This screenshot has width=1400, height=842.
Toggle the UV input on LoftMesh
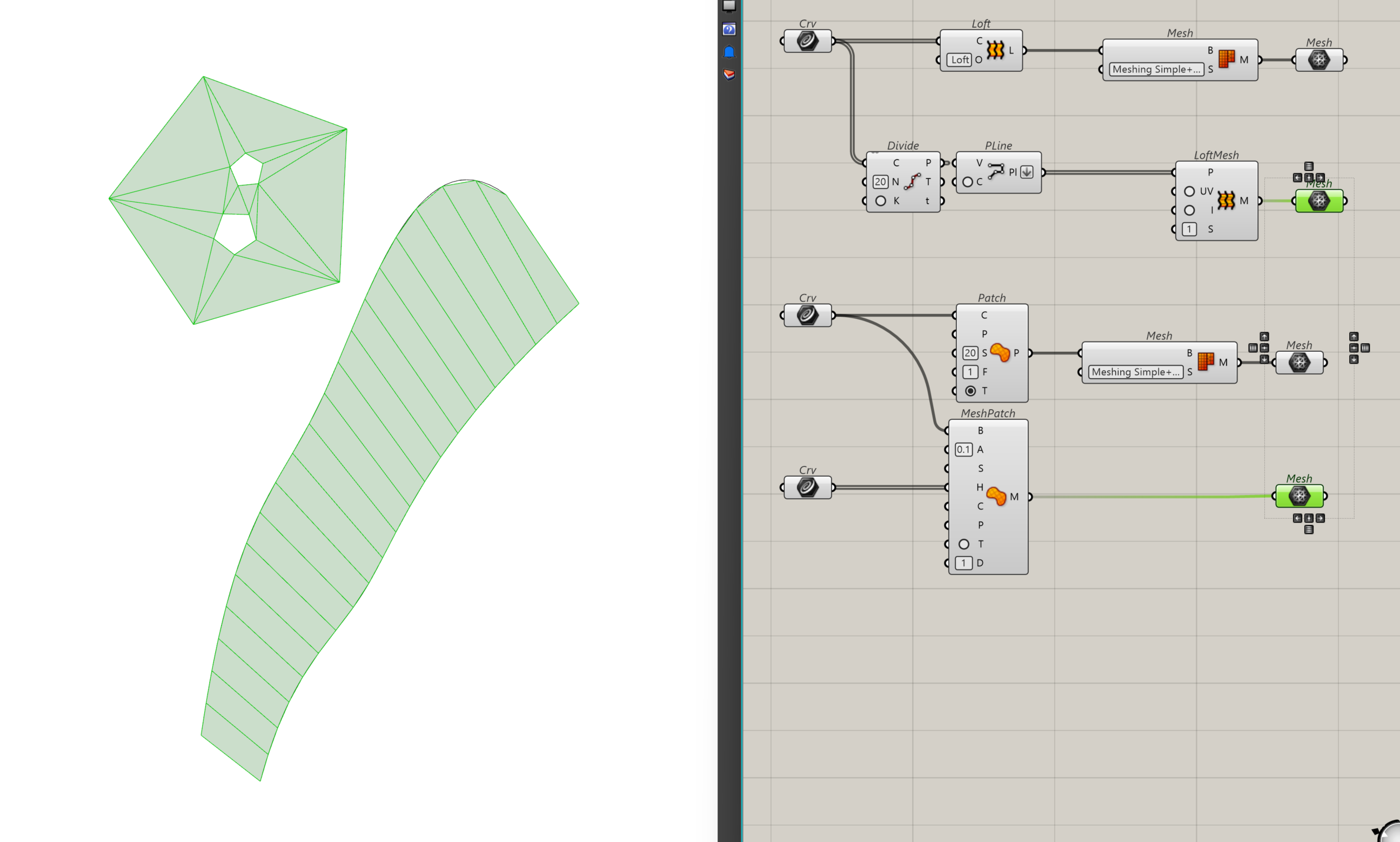(x=1190, y=191)
